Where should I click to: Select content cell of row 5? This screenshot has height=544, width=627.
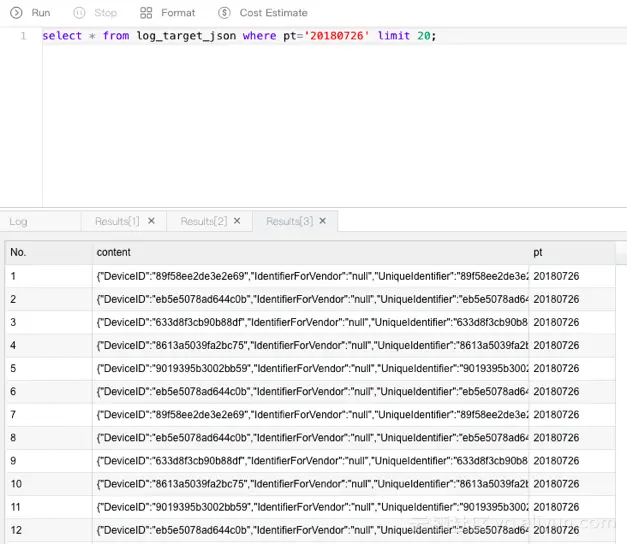tap(310, 368)
